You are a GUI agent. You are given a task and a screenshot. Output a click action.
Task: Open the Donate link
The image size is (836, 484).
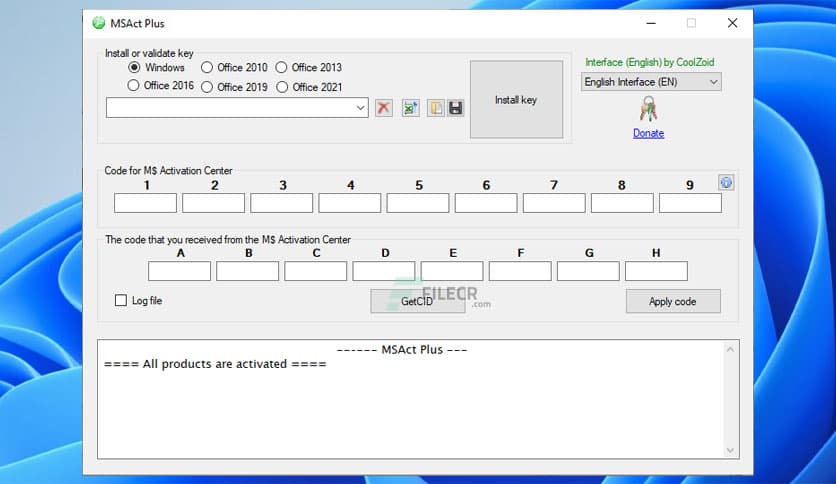tap(648, 133)
